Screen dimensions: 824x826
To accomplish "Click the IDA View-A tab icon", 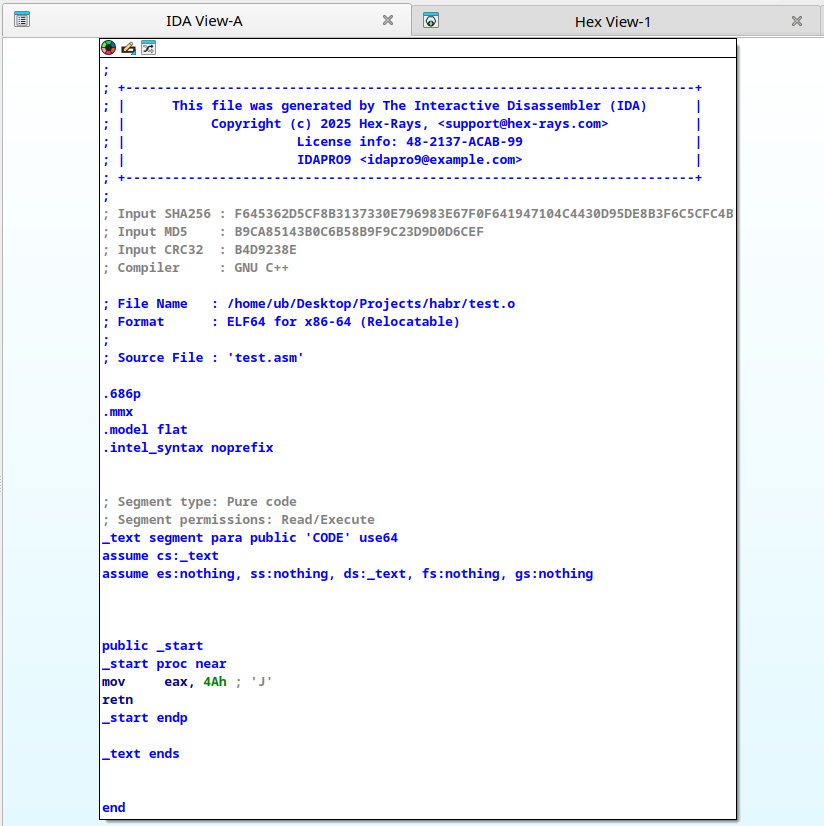I will pos(22,20).
